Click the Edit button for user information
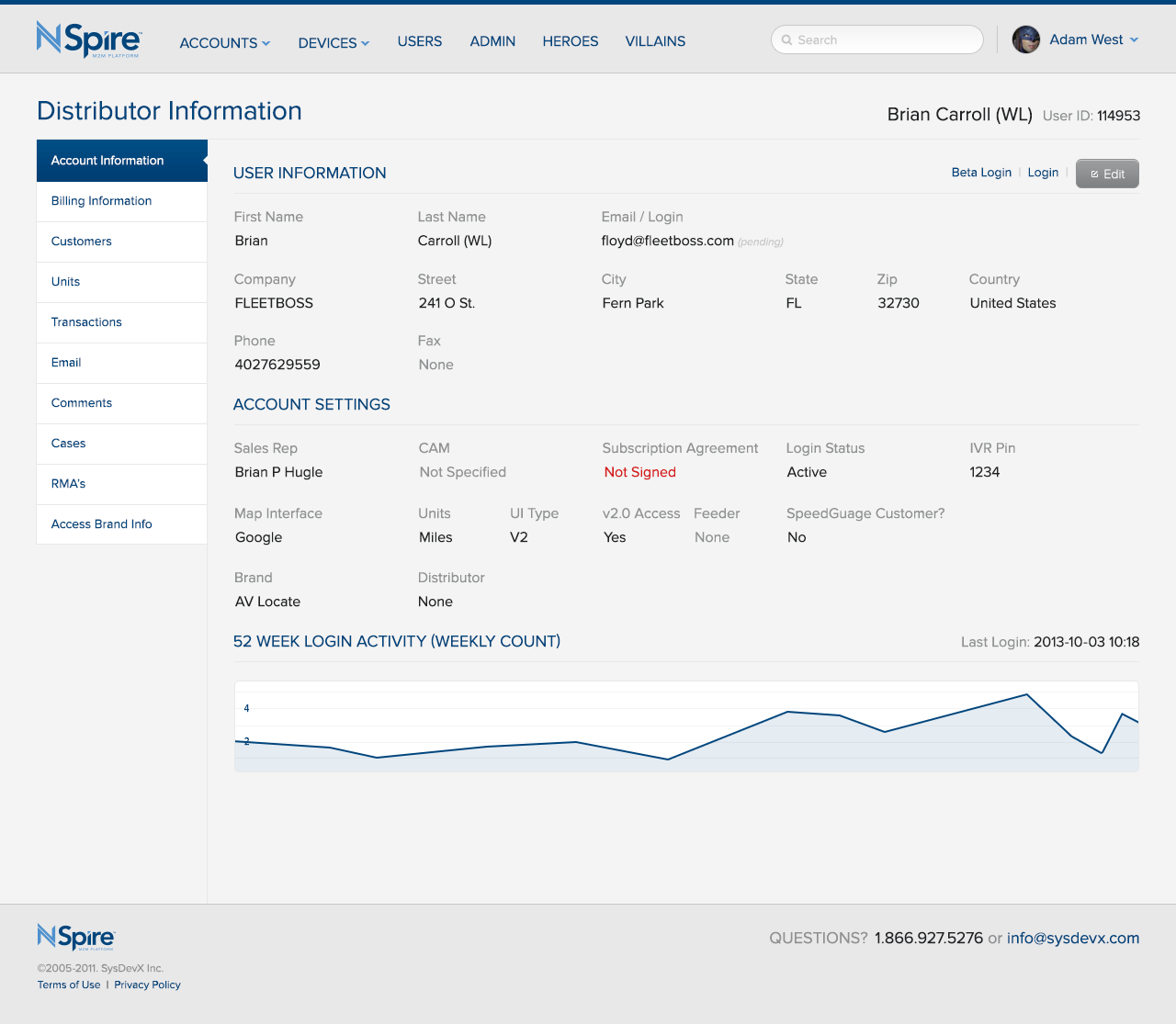1176x1024 pixels. 1106,174
